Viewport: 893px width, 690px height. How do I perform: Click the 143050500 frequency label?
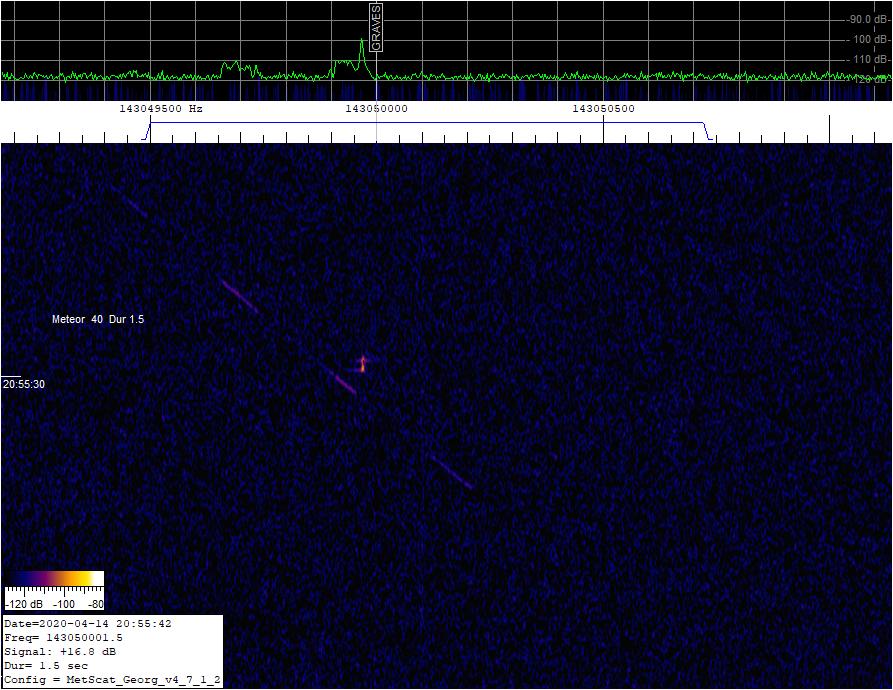tap(603, 108)
